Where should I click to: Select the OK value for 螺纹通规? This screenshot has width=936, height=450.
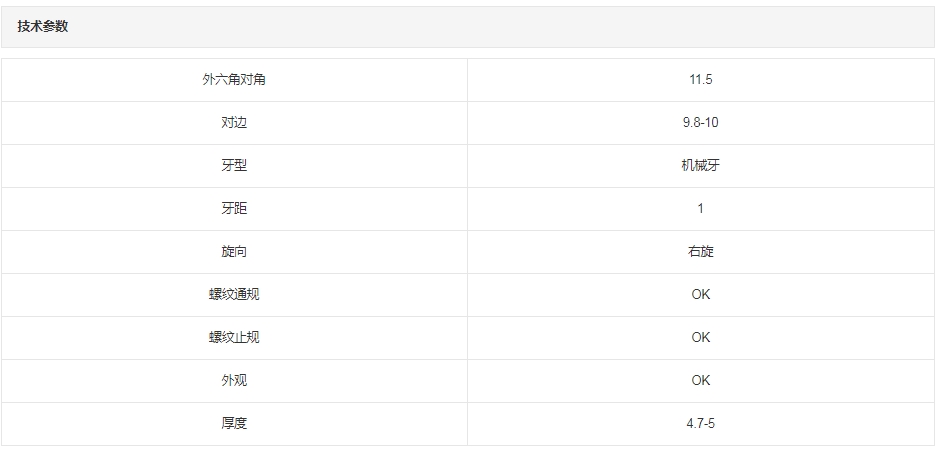point(700,294)
